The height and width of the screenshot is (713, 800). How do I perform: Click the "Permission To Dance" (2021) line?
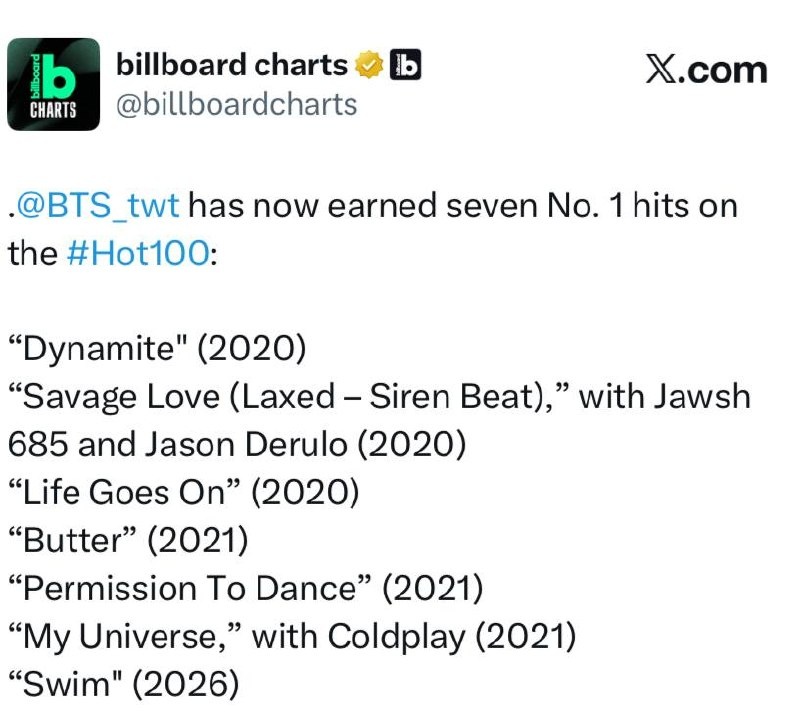click(x=246, y=588)
